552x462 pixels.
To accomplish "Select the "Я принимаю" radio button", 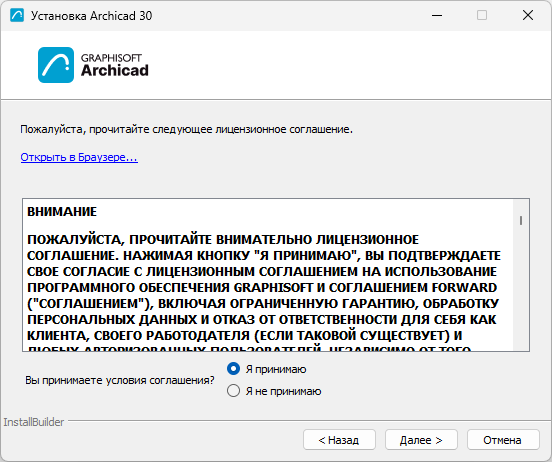I will [x=233, y=369].
